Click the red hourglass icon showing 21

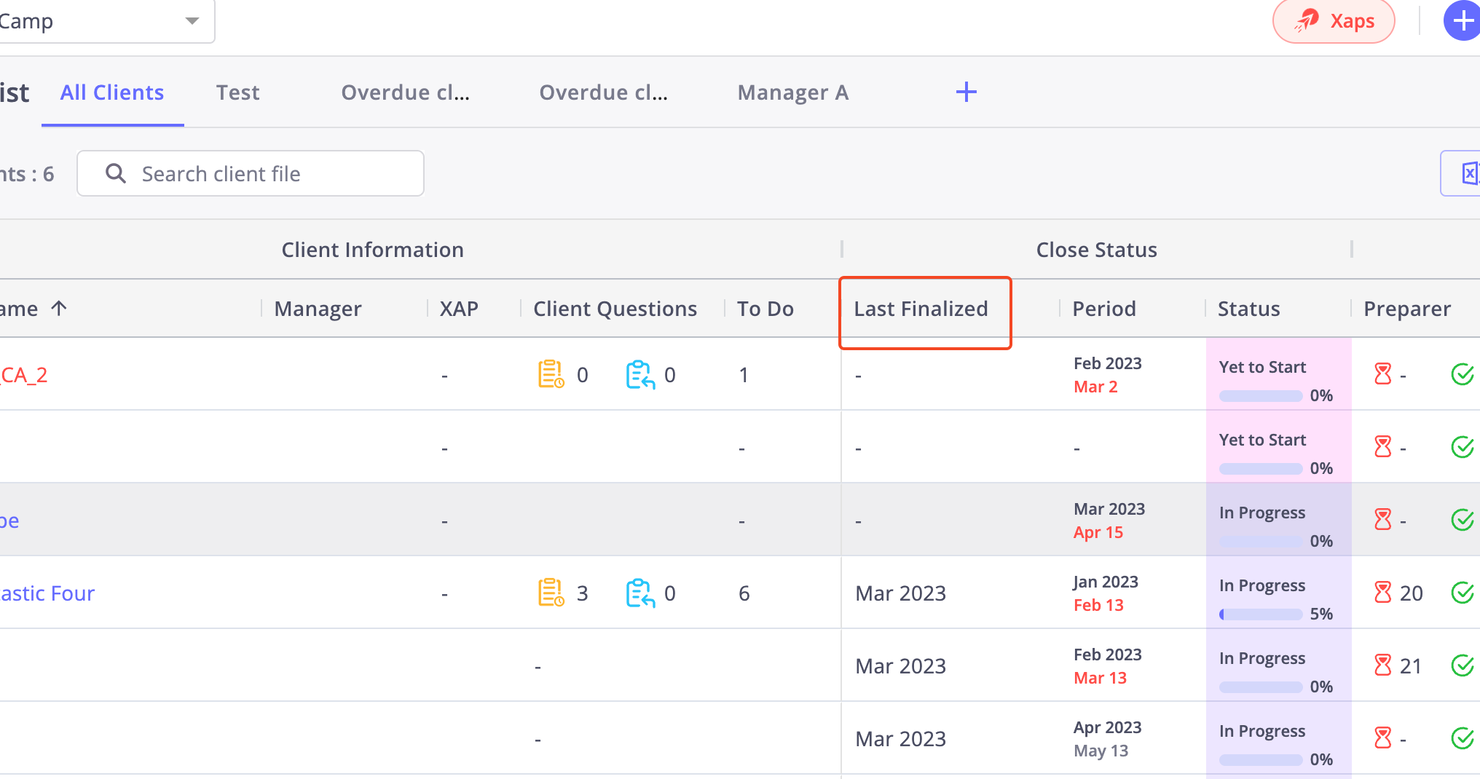[x=1383, y=666]
